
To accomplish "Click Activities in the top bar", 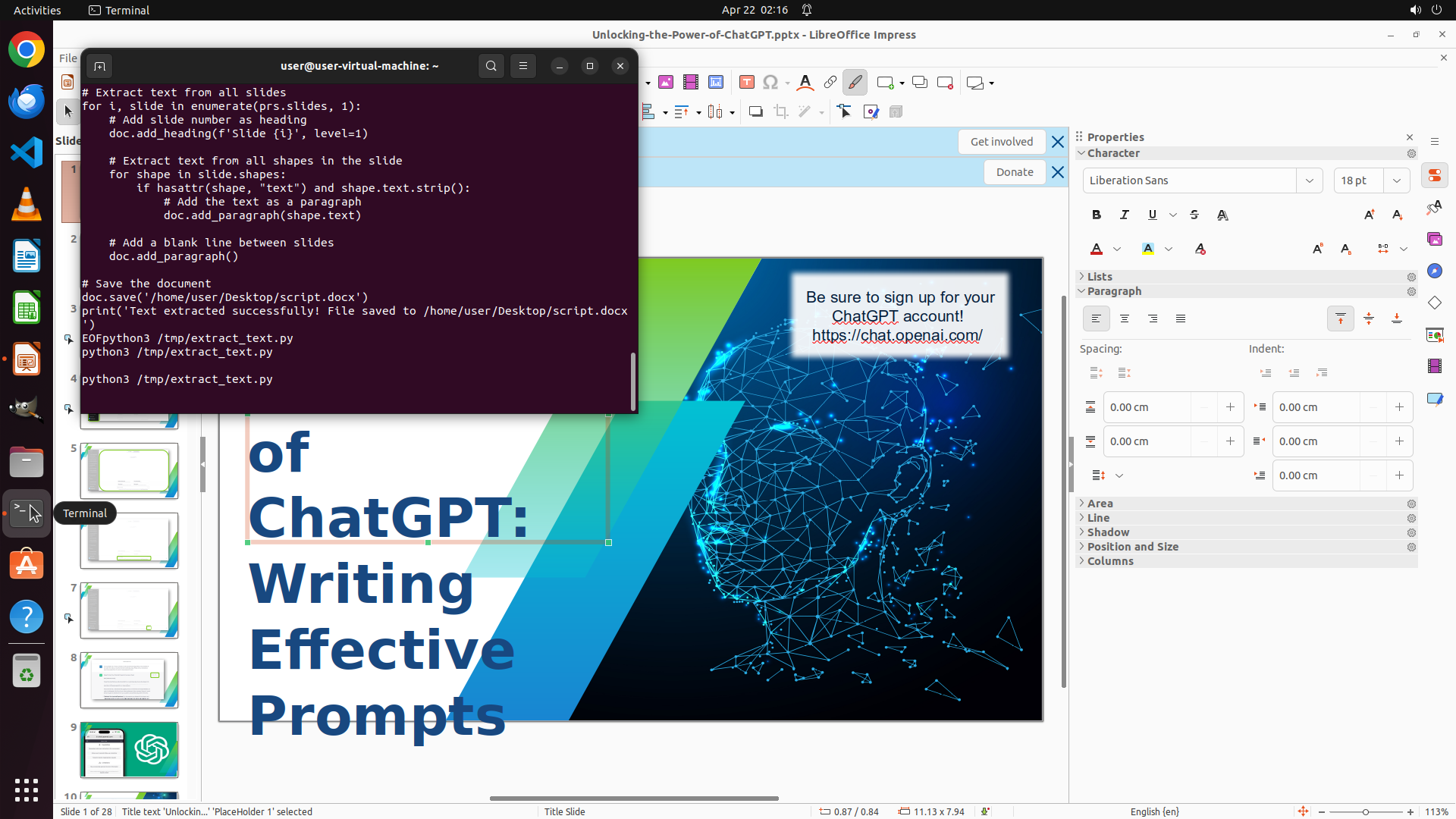I will pyautogui.click(x=37, y=10).
